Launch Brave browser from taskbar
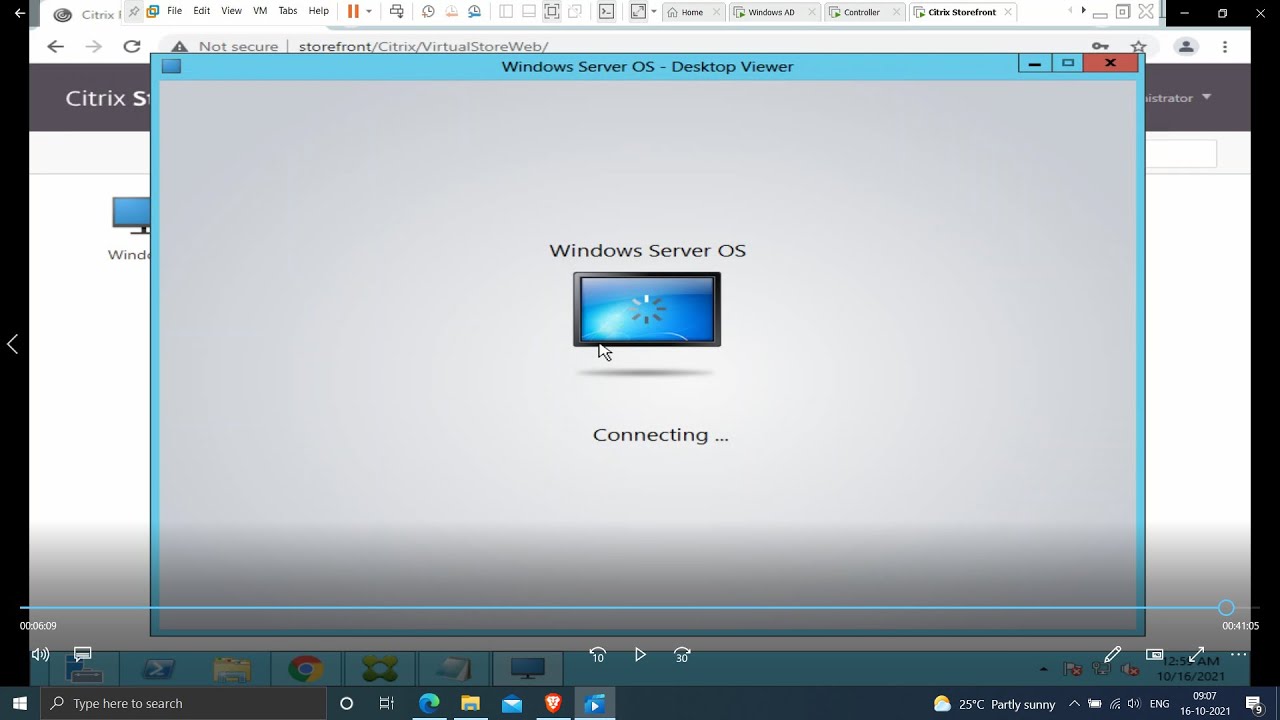Image resolution: width=1280 pixels, height=720 pixels. tap(553, 704)
